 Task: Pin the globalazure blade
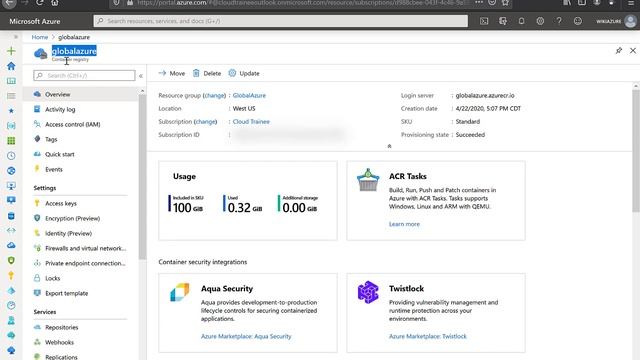(x=619, y=51)
